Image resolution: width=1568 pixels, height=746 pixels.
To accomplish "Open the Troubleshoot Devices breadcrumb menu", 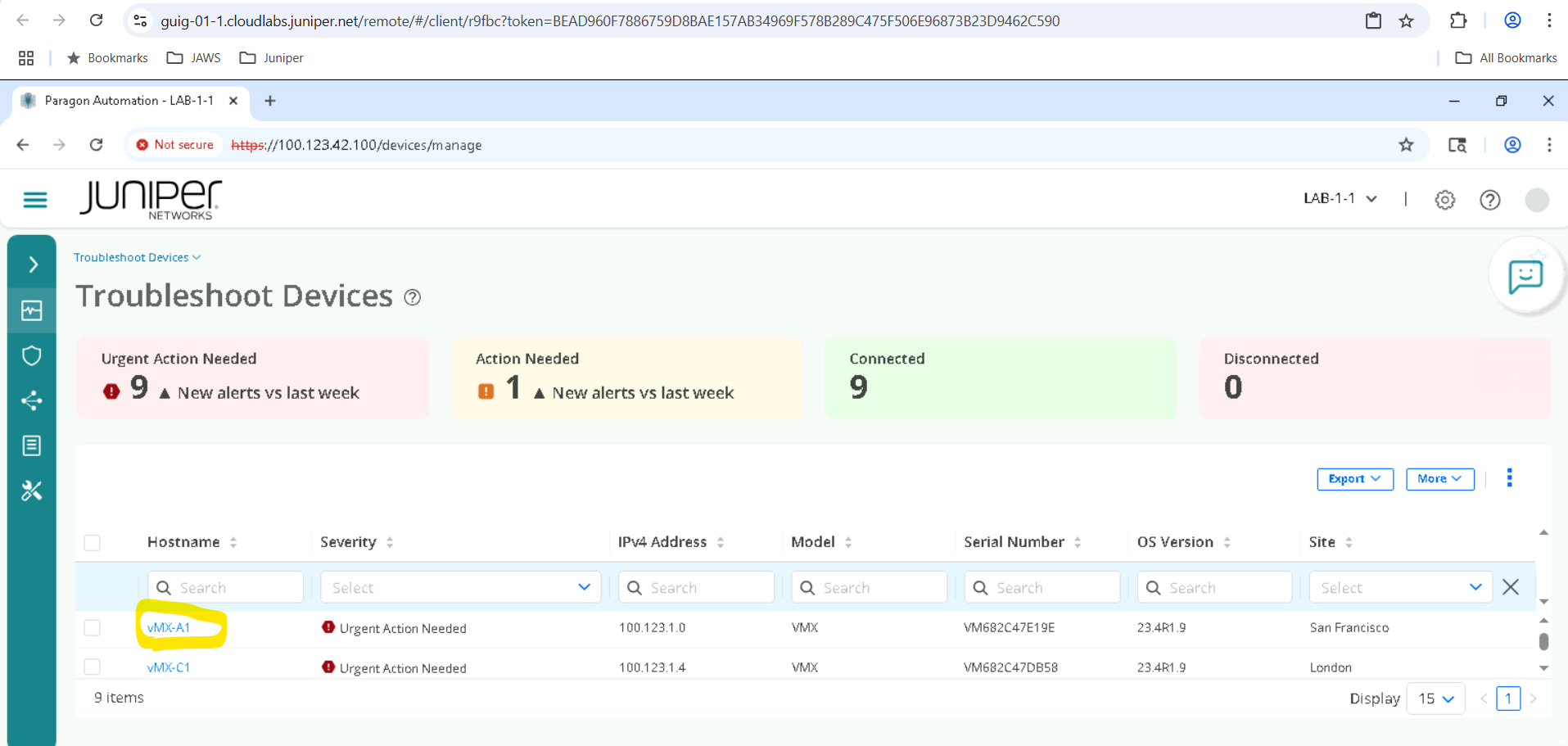I will 137,257.
